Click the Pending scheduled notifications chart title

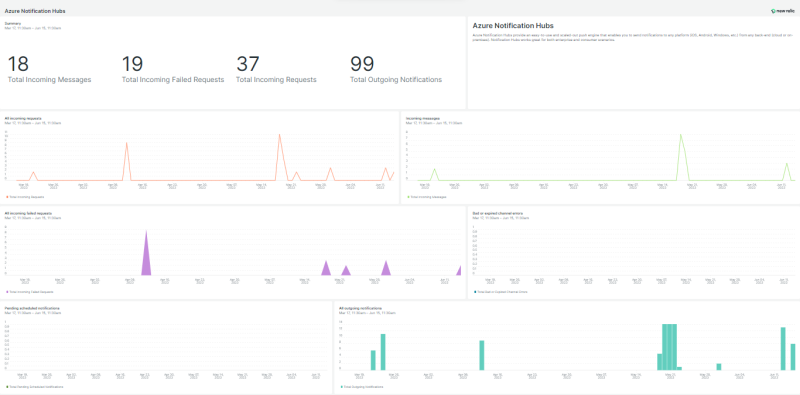(32, 309)
